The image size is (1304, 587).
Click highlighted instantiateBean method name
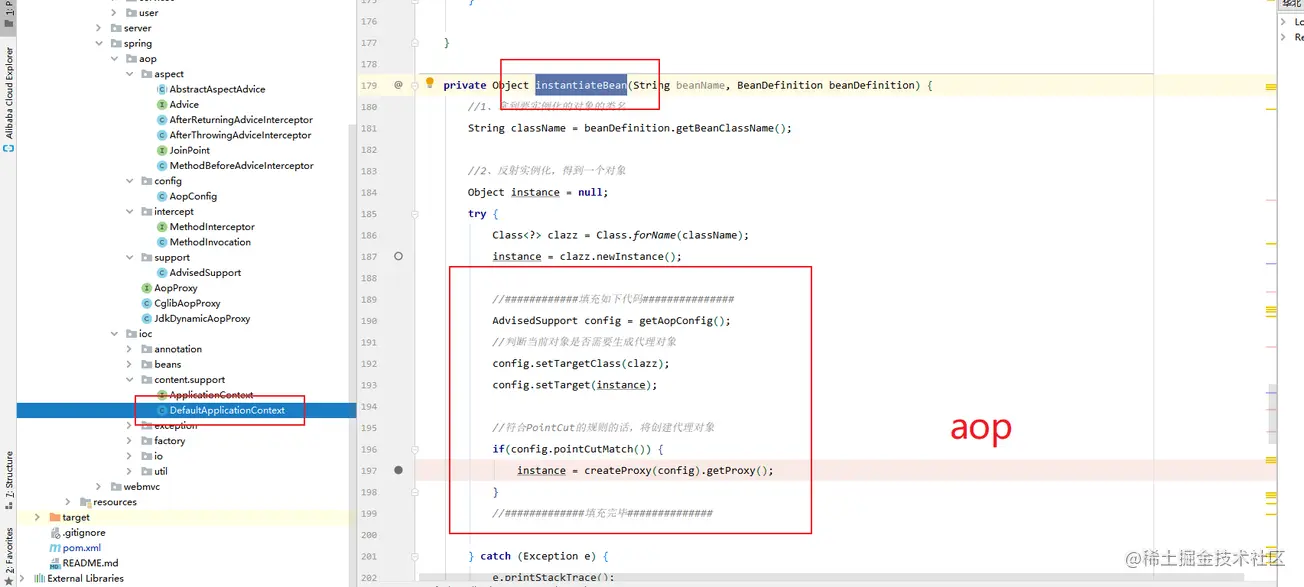(581, 85)
